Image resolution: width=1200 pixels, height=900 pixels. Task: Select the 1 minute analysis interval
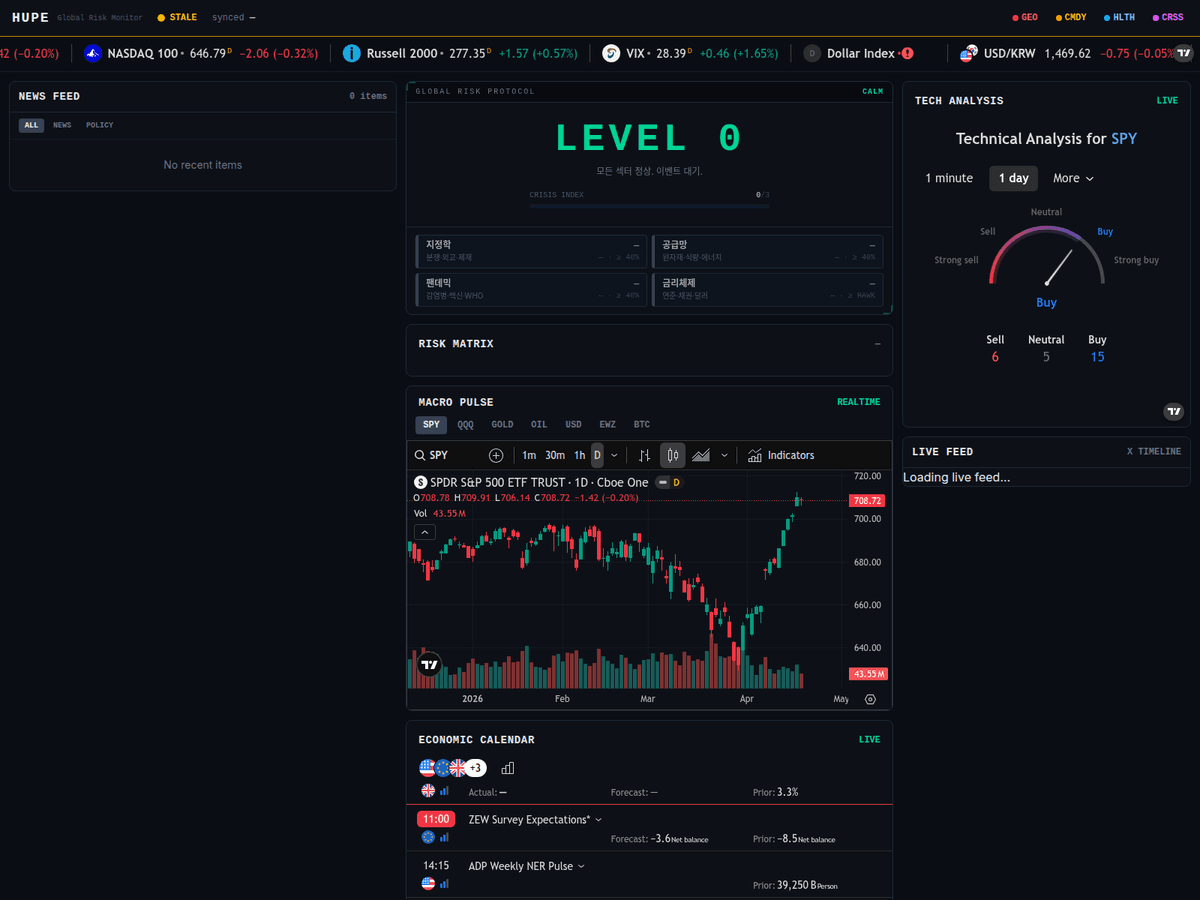tap(949, 178)
